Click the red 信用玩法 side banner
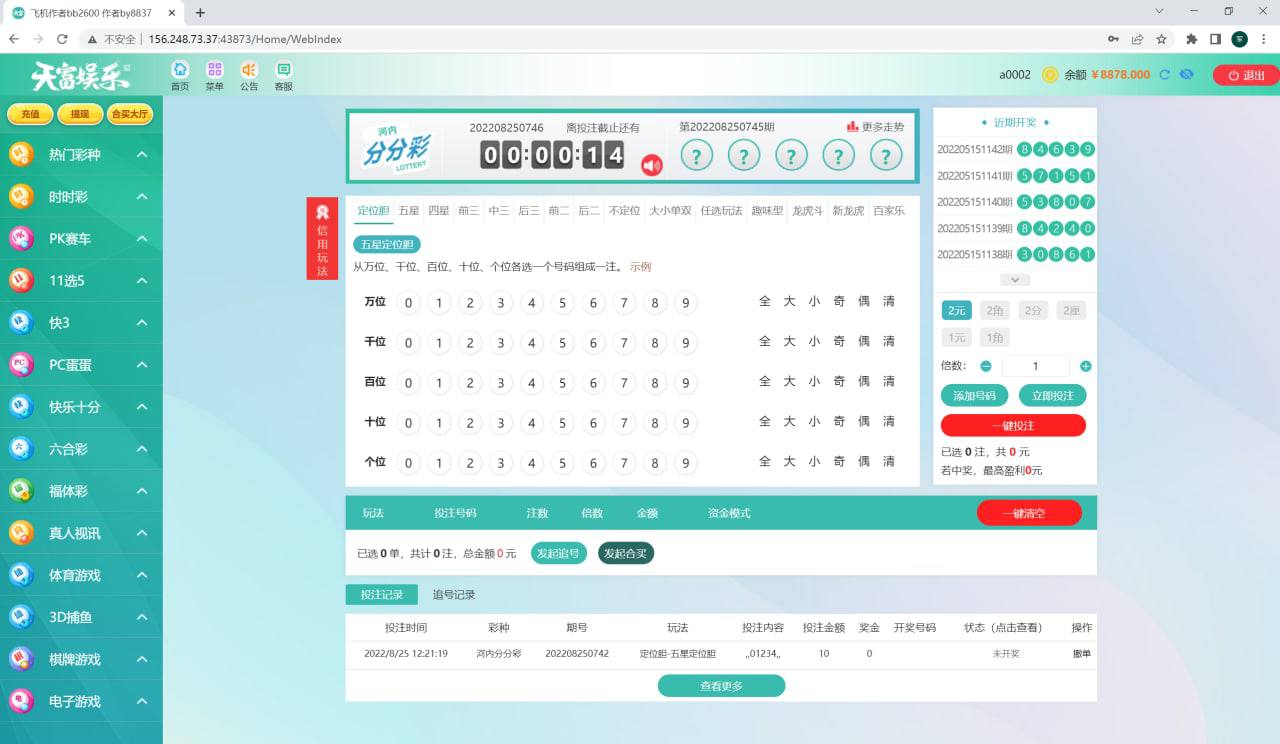 (x=322, y=240)
